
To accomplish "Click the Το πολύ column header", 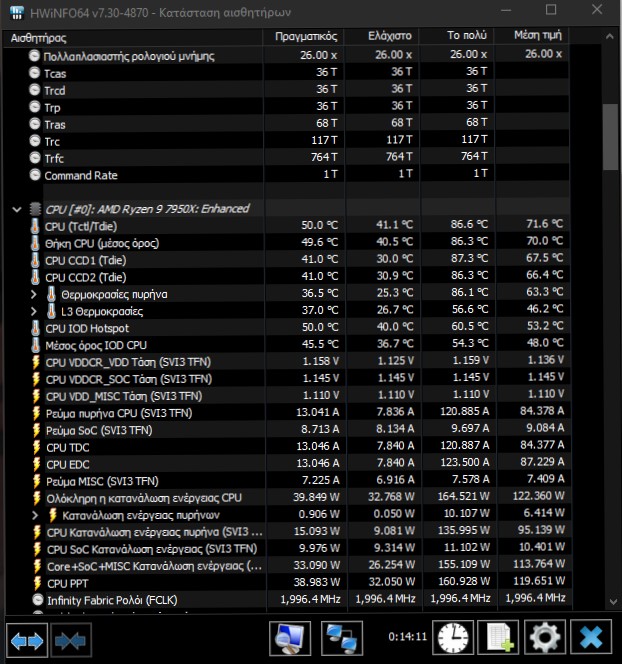I will pos(456,36).
